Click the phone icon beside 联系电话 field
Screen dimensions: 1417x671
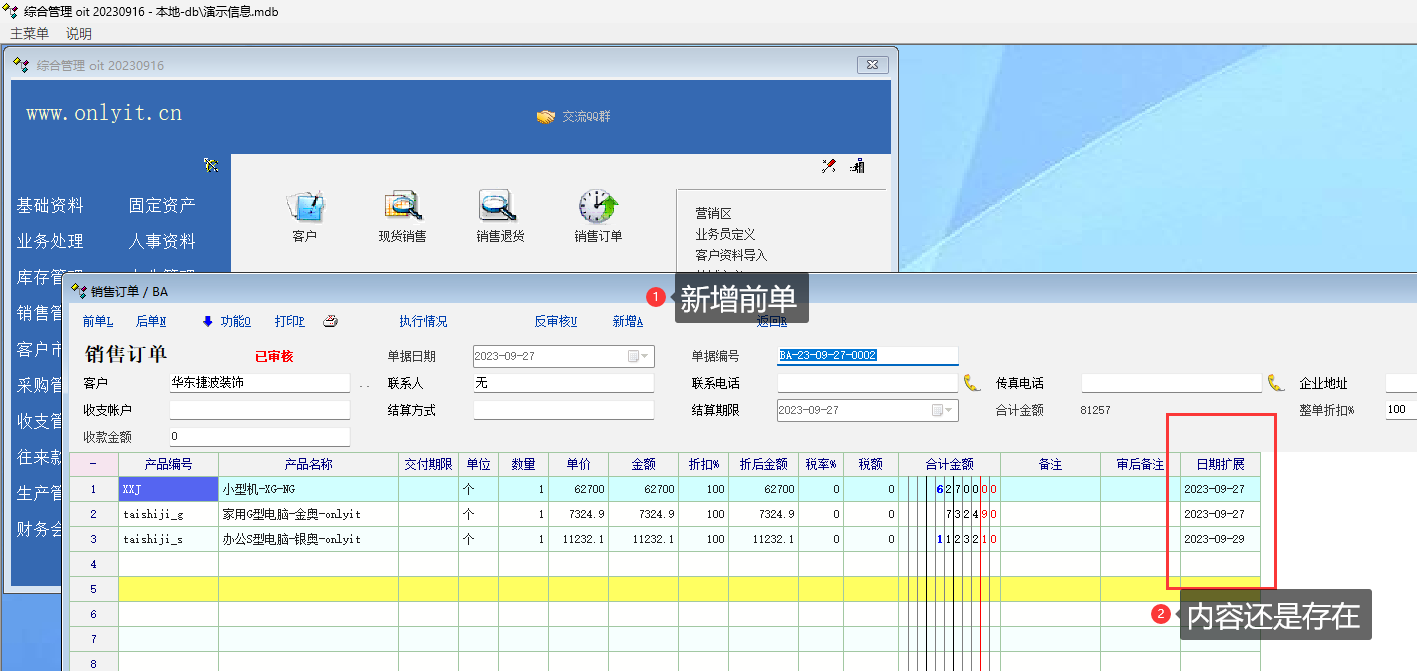[972, 383]
